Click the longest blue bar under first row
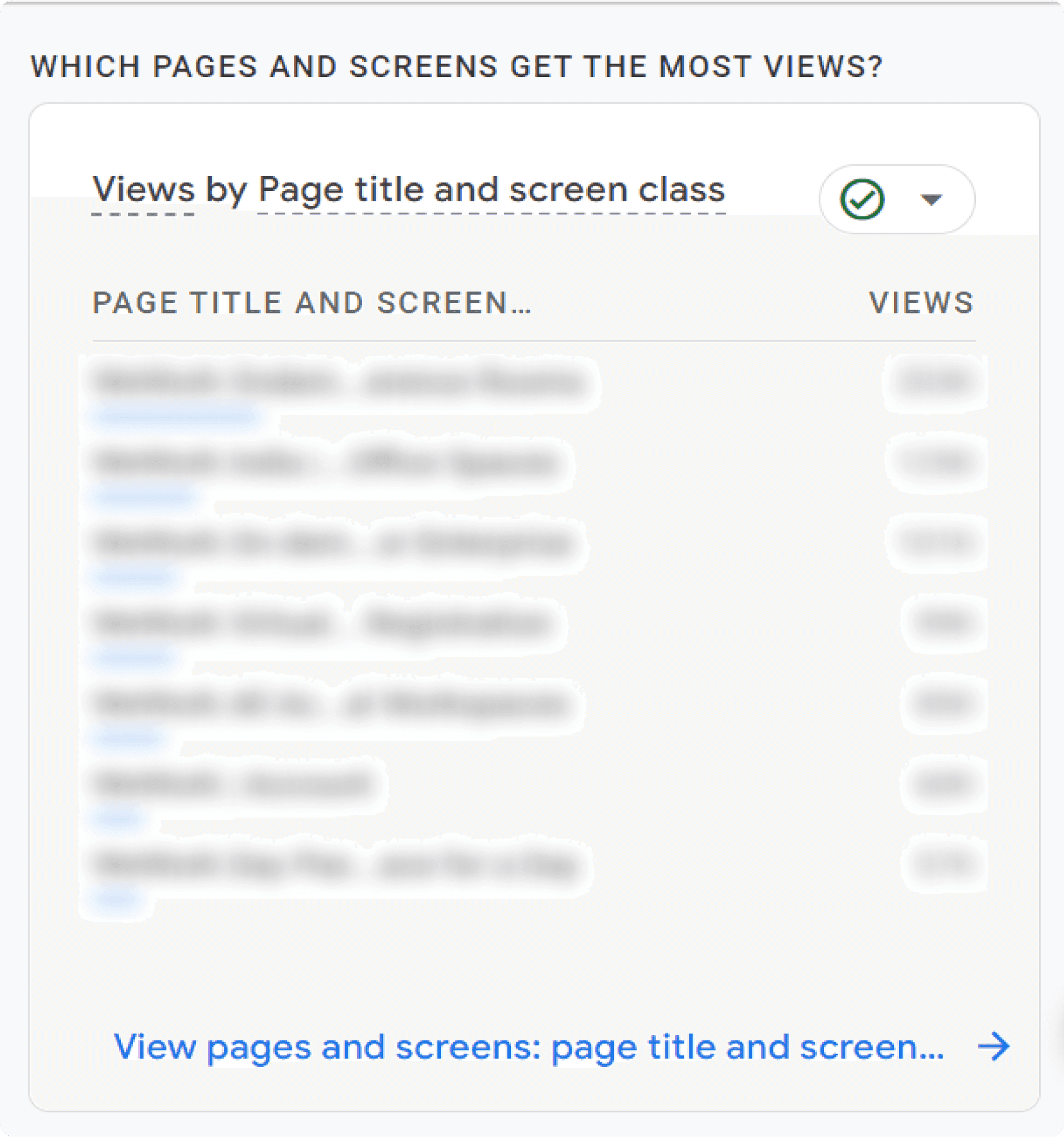Screen dimensions: 1064x1137 tap(177, 415)
